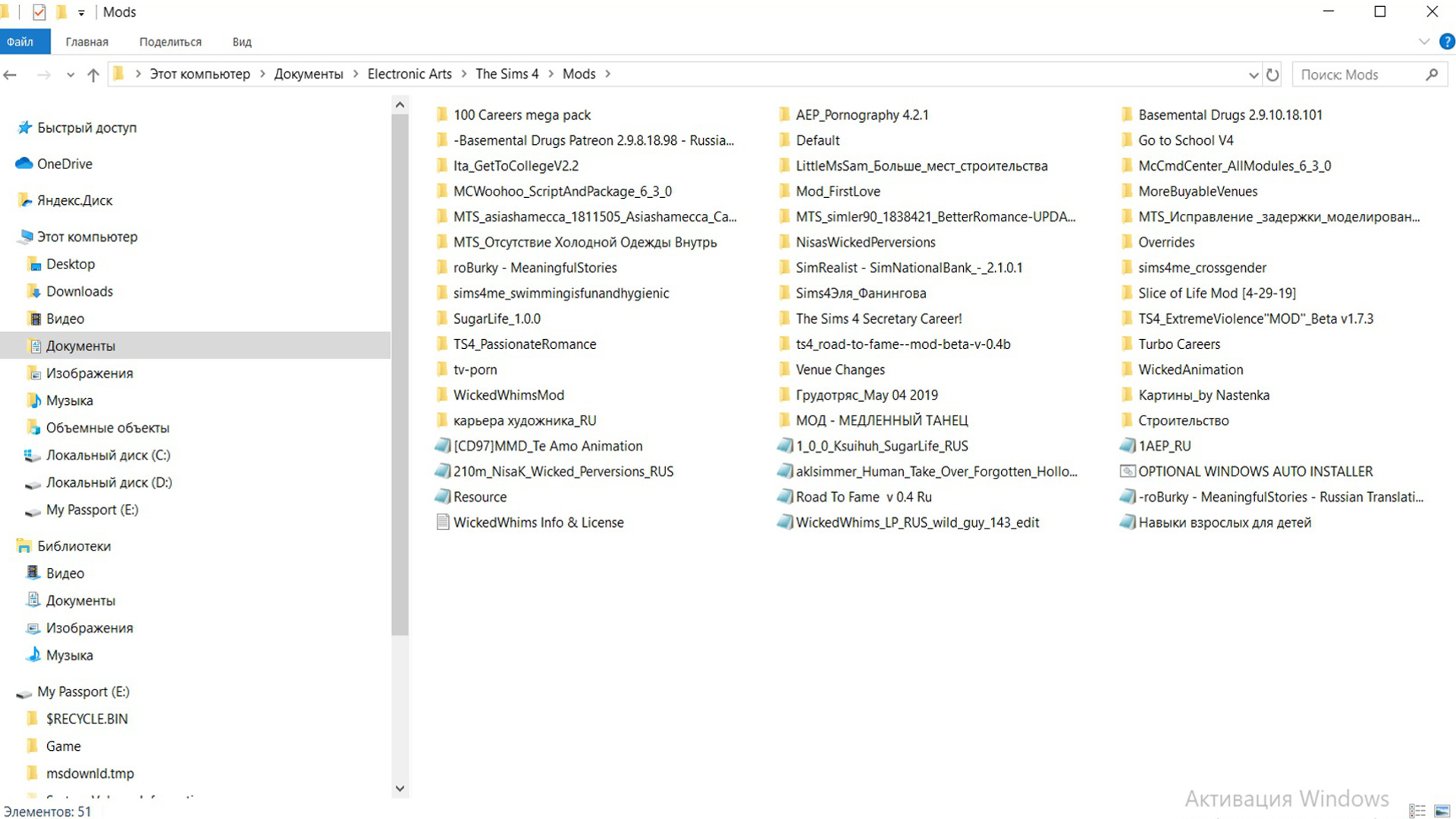Image resolution: width=1456 pixels, height=819 pixels.
Task: Switch to details view in status bar
Action: [1417, 811]
